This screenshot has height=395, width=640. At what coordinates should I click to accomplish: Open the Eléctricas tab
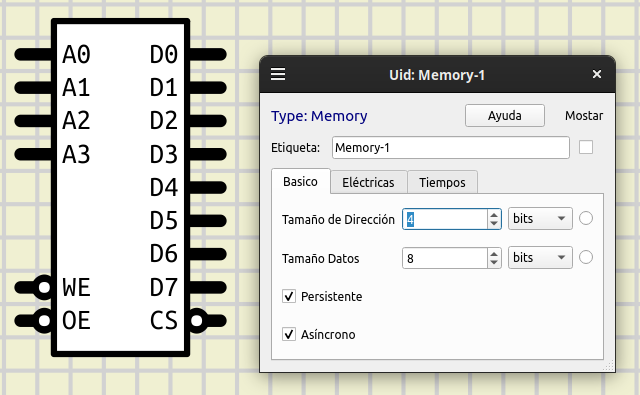click(368, 182)
